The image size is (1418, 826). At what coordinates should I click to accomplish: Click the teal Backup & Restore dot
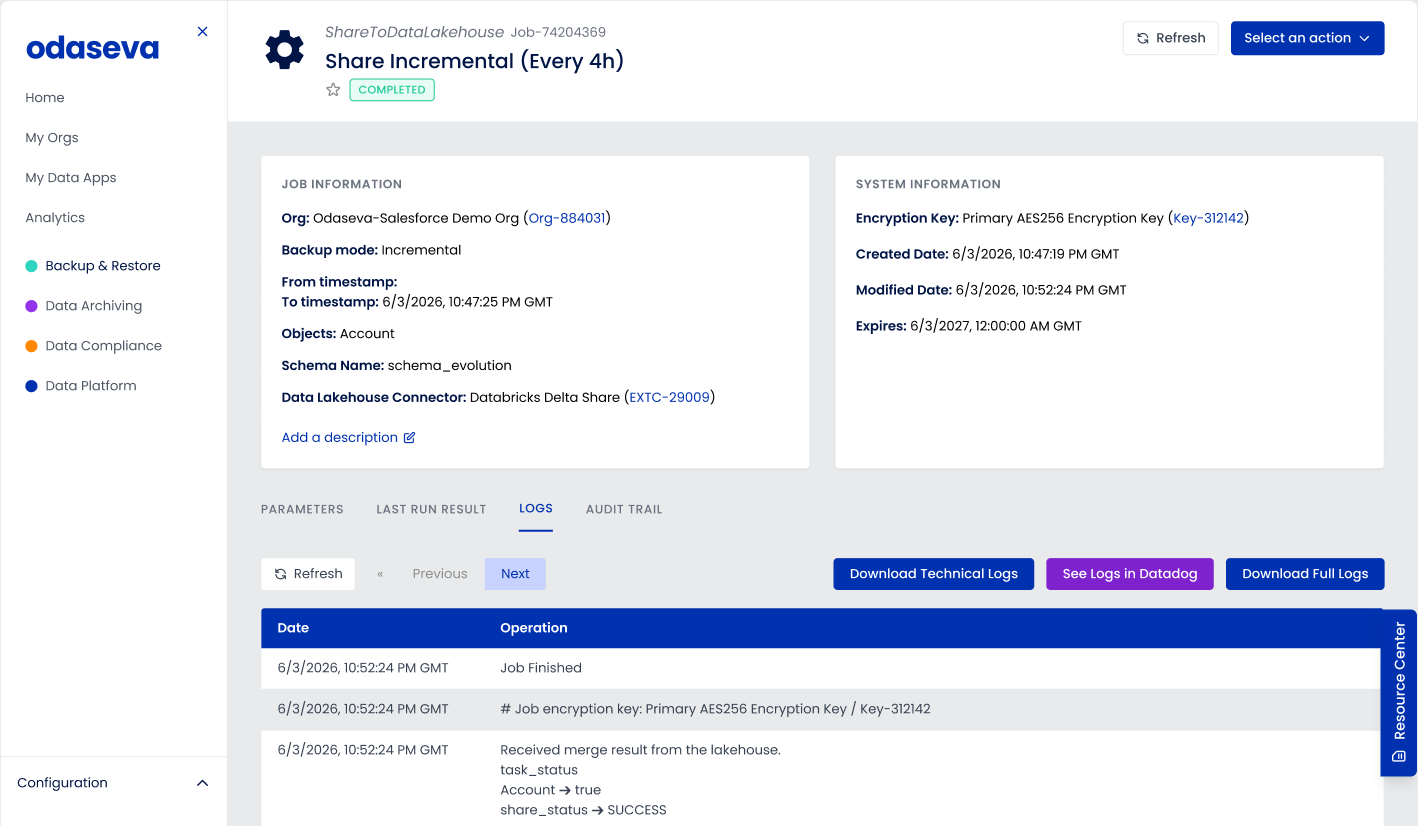coord(31,266)
